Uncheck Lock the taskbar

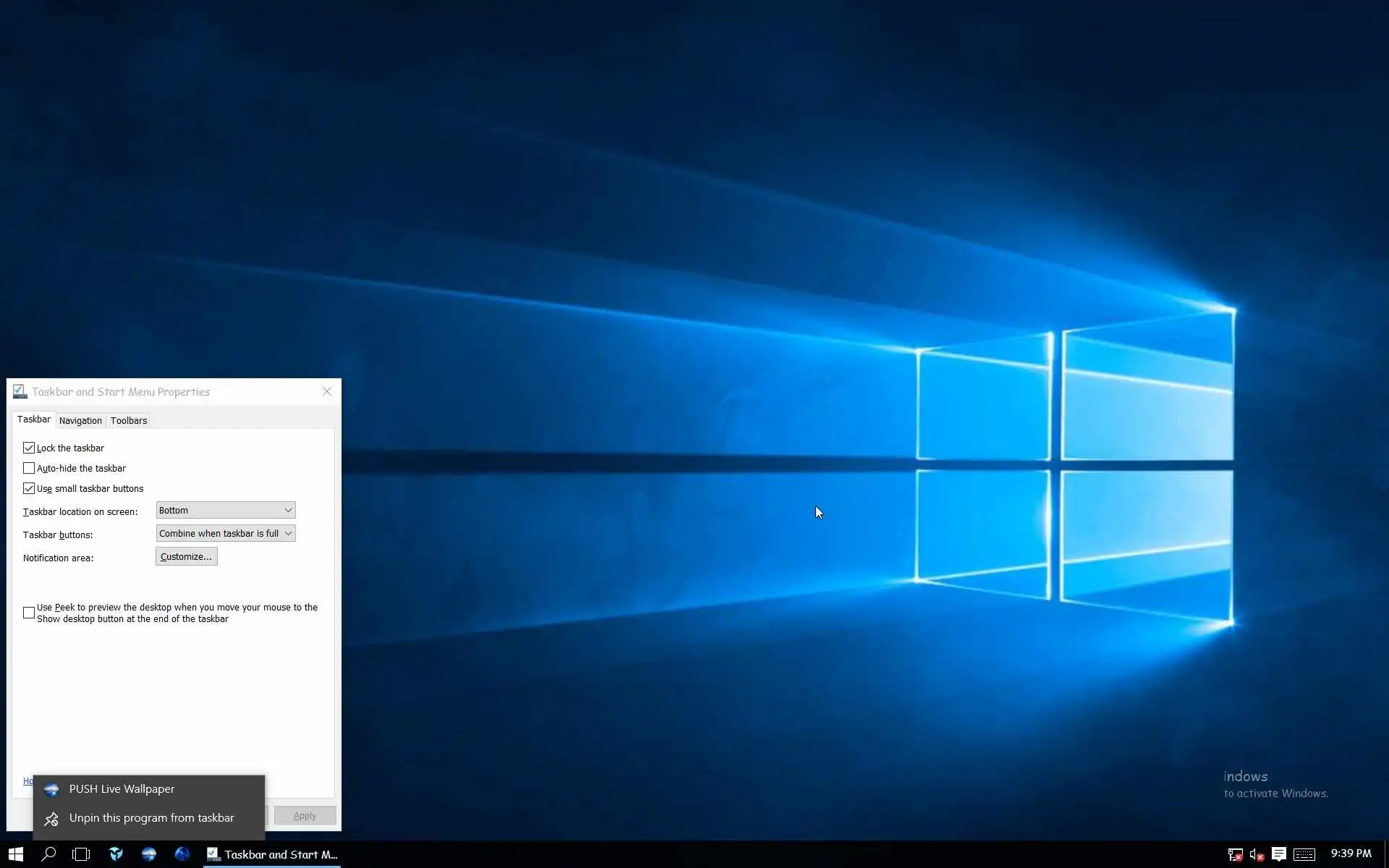coord(29,448)
